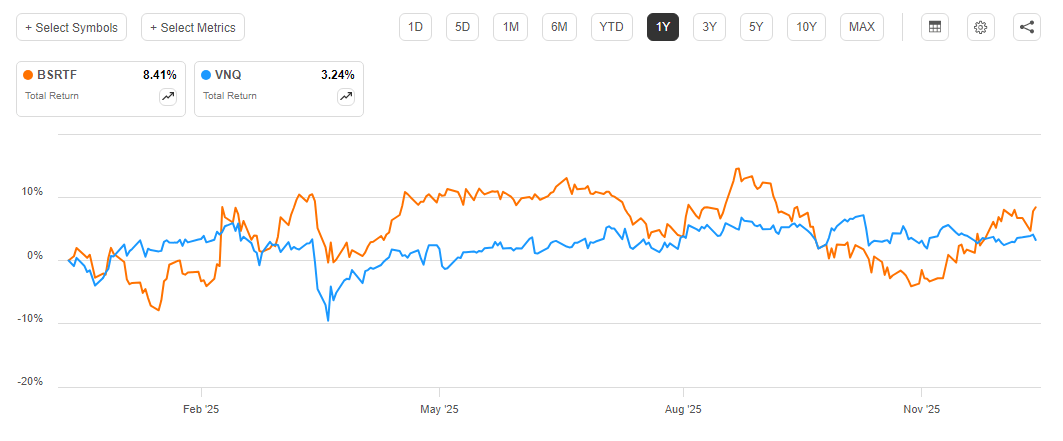Click the share chart icon

coord(1027,27)
